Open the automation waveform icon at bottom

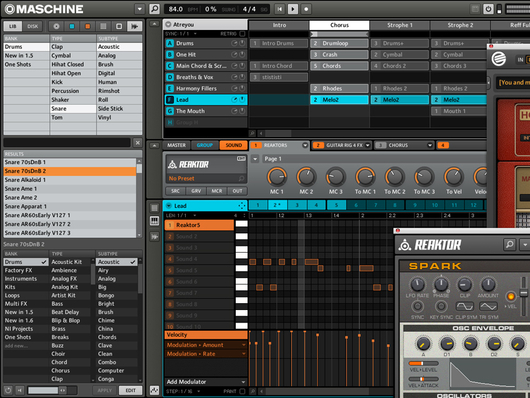click(x=154, y=390)
